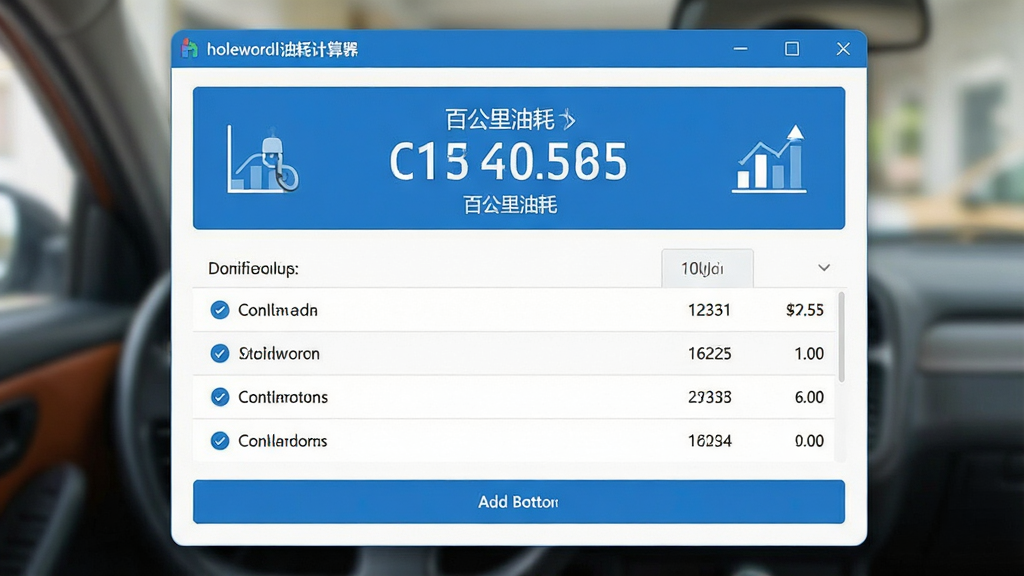The width and height of the screenshot is (1024, 576).
Task: Toggle the Conllardoms row checkmark
Action: [220, 441]
